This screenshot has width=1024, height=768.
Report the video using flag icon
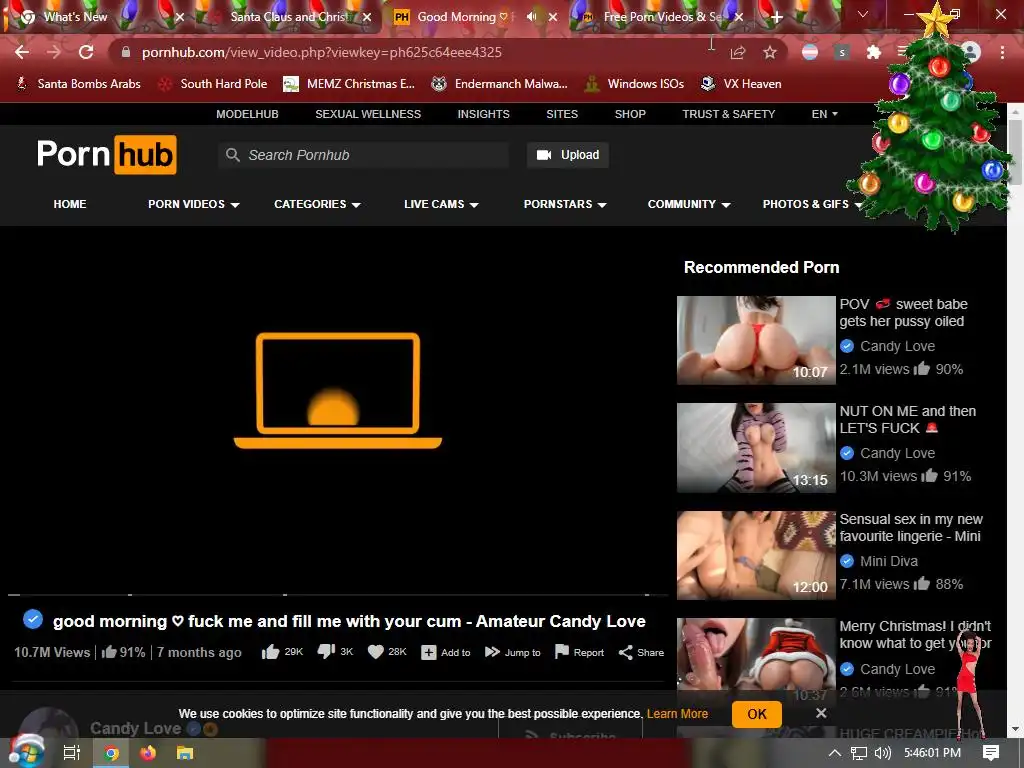(579, 652)
